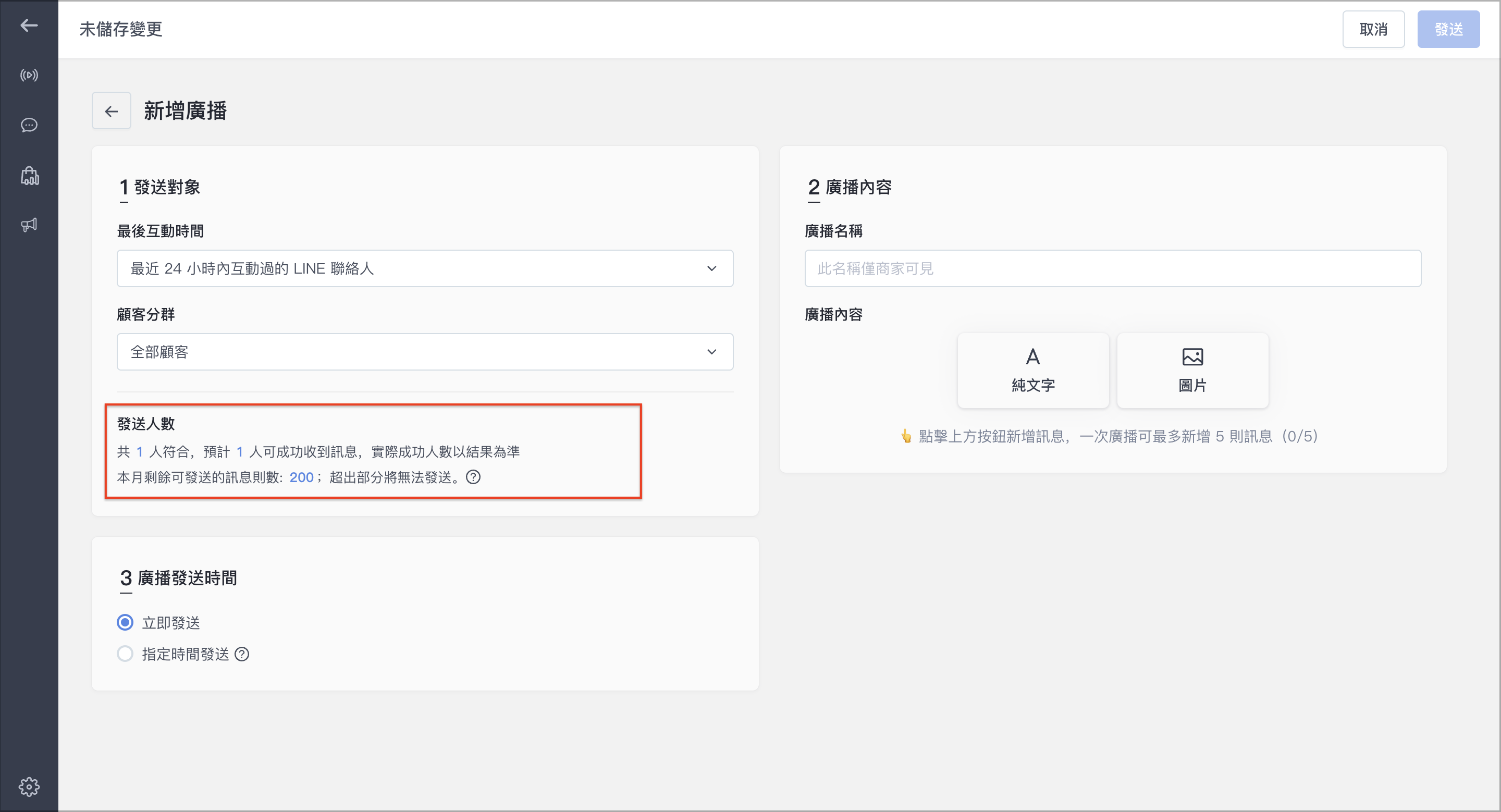Image resolution: width=1501 pixels, height=812 pixels.
Task: Open the megaphone broadcast icon in sidebar
Action: tap(29, 225)
